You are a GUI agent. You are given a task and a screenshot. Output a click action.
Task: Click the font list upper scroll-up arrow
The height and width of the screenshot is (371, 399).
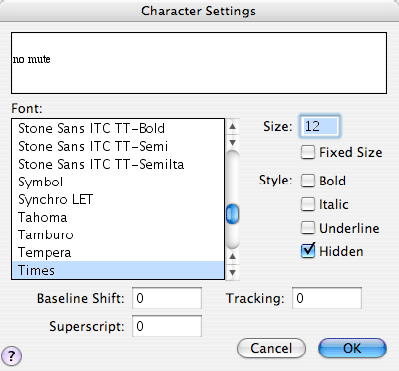[x=233, y=127]
